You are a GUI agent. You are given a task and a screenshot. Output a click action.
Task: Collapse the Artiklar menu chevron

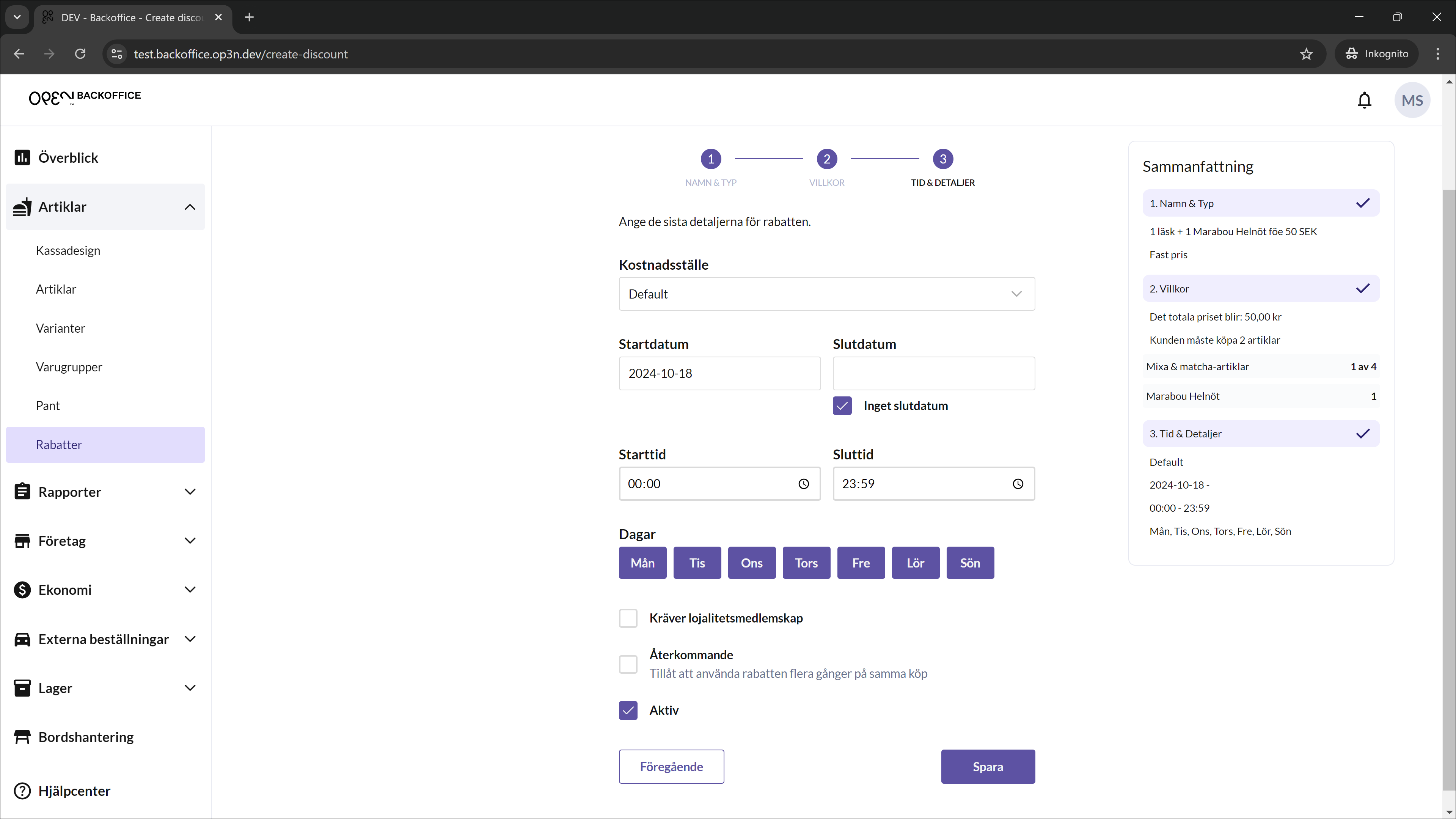190,206
